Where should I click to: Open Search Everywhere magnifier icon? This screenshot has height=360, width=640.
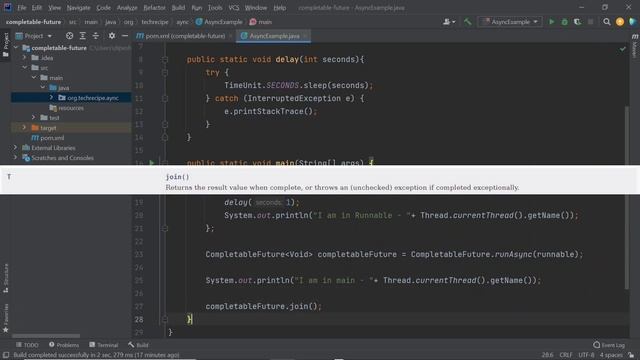pyautogui.click(x=607, y=22)
